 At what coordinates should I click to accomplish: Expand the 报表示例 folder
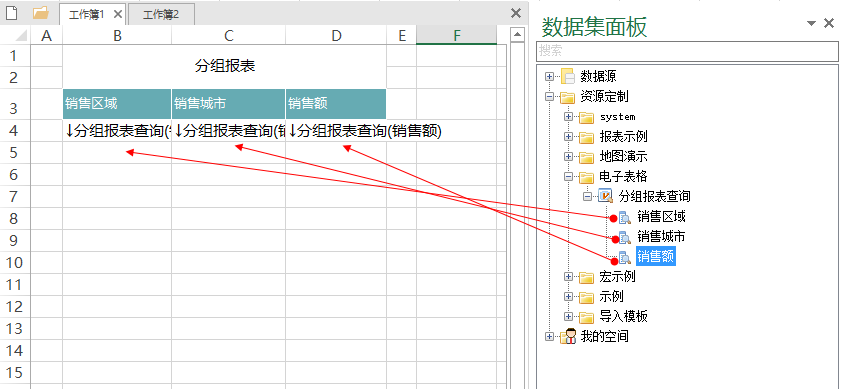[568, 136]
